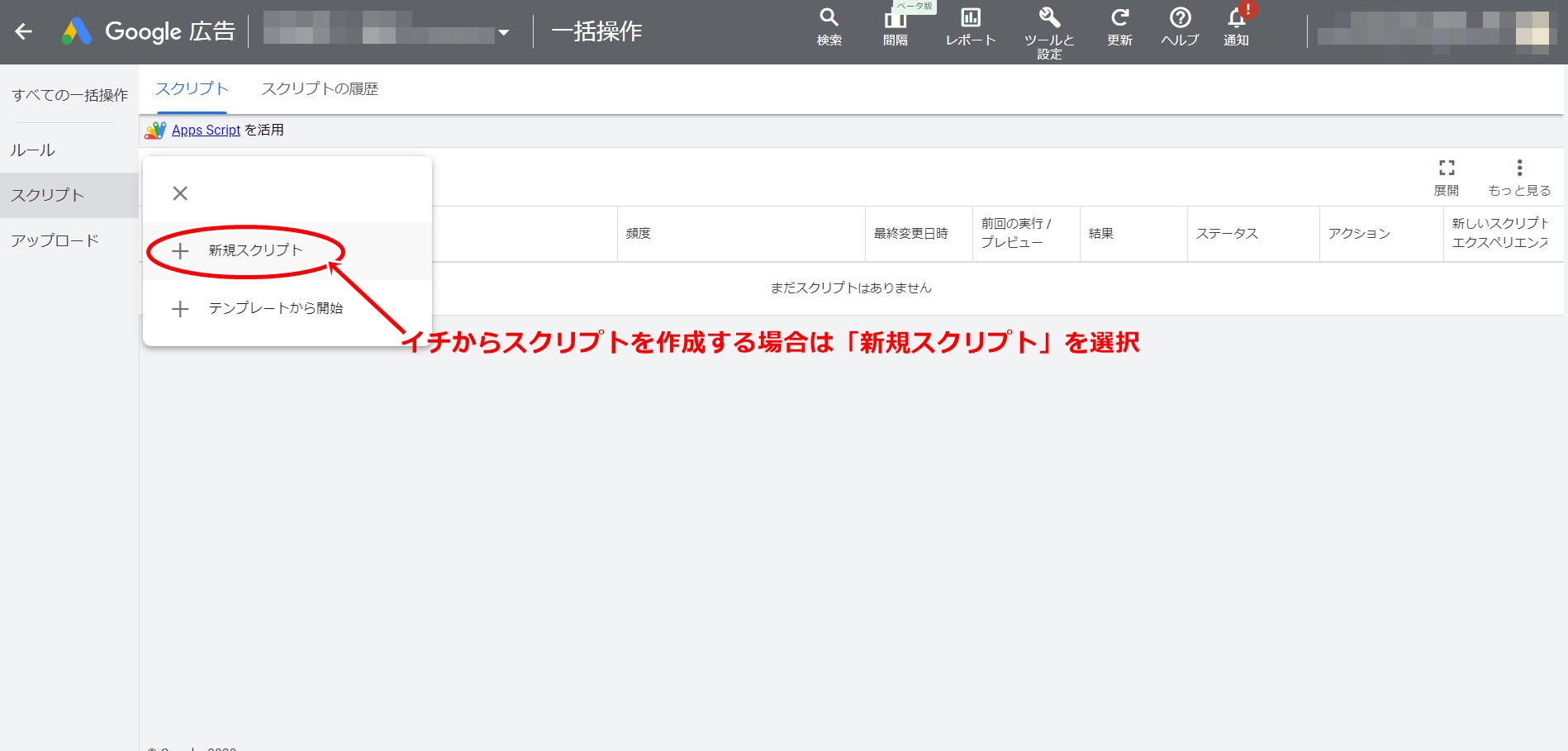Open the 展開 expand view control
The width and height of the screenshot is (1568, 751).
(x=1447, y=175)
